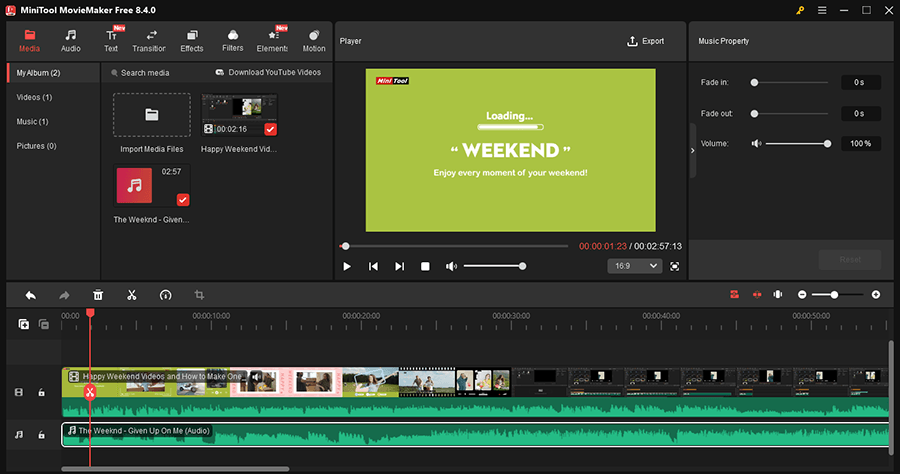Play the video preview
This screenshot has height=474, width=900.
pos(347,266)
